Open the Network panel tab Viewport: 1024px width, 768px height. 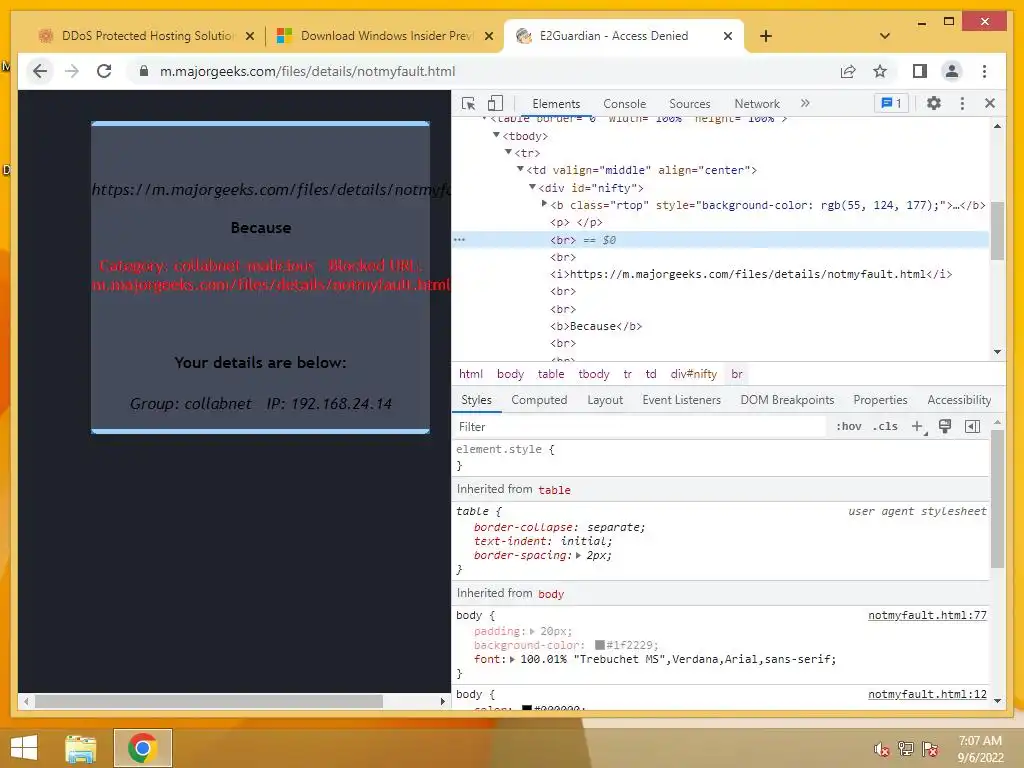coord(757,103)
